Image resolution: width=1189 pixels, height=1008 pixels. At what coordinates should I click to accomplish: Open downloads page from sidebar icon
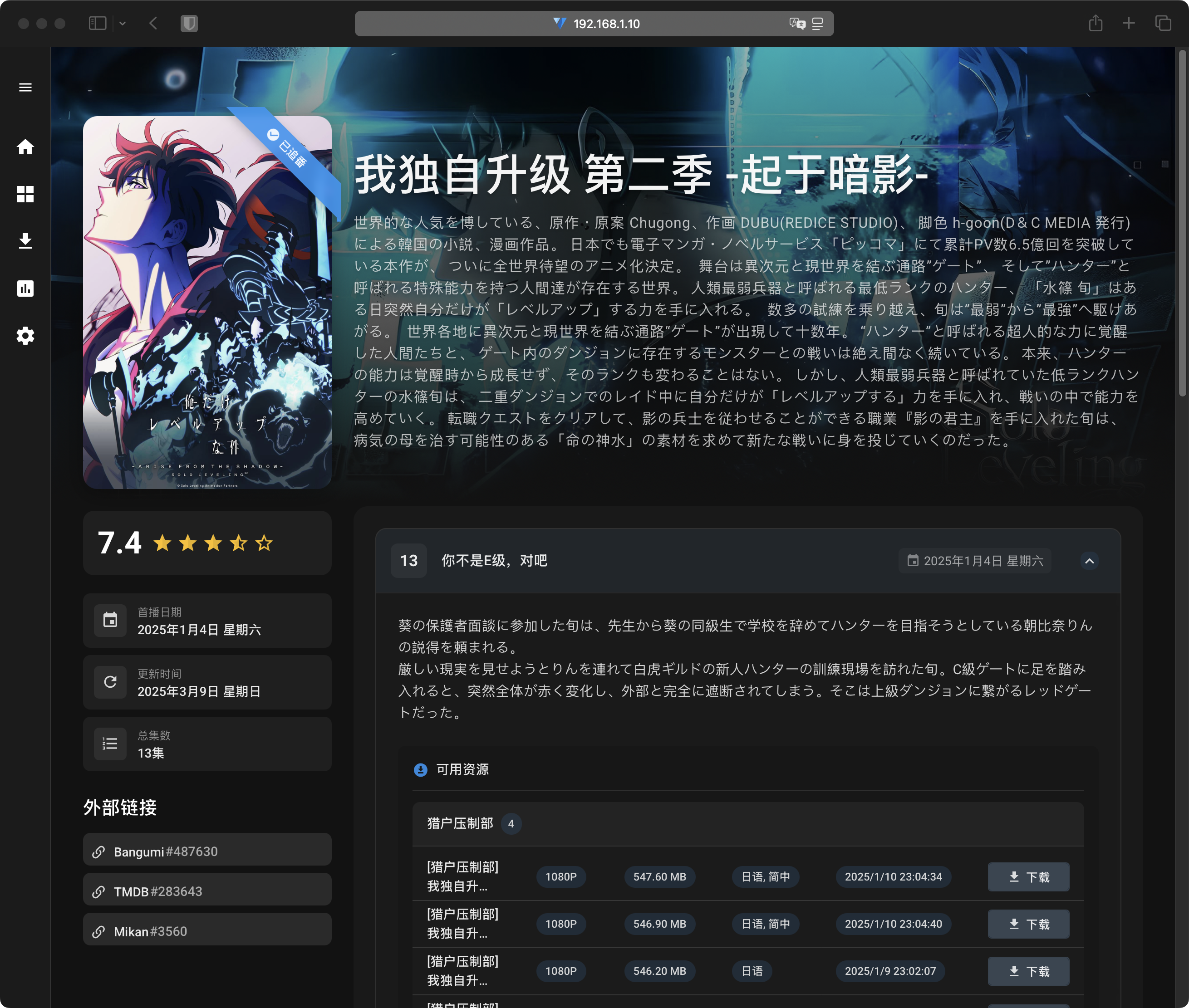[25, 241]
